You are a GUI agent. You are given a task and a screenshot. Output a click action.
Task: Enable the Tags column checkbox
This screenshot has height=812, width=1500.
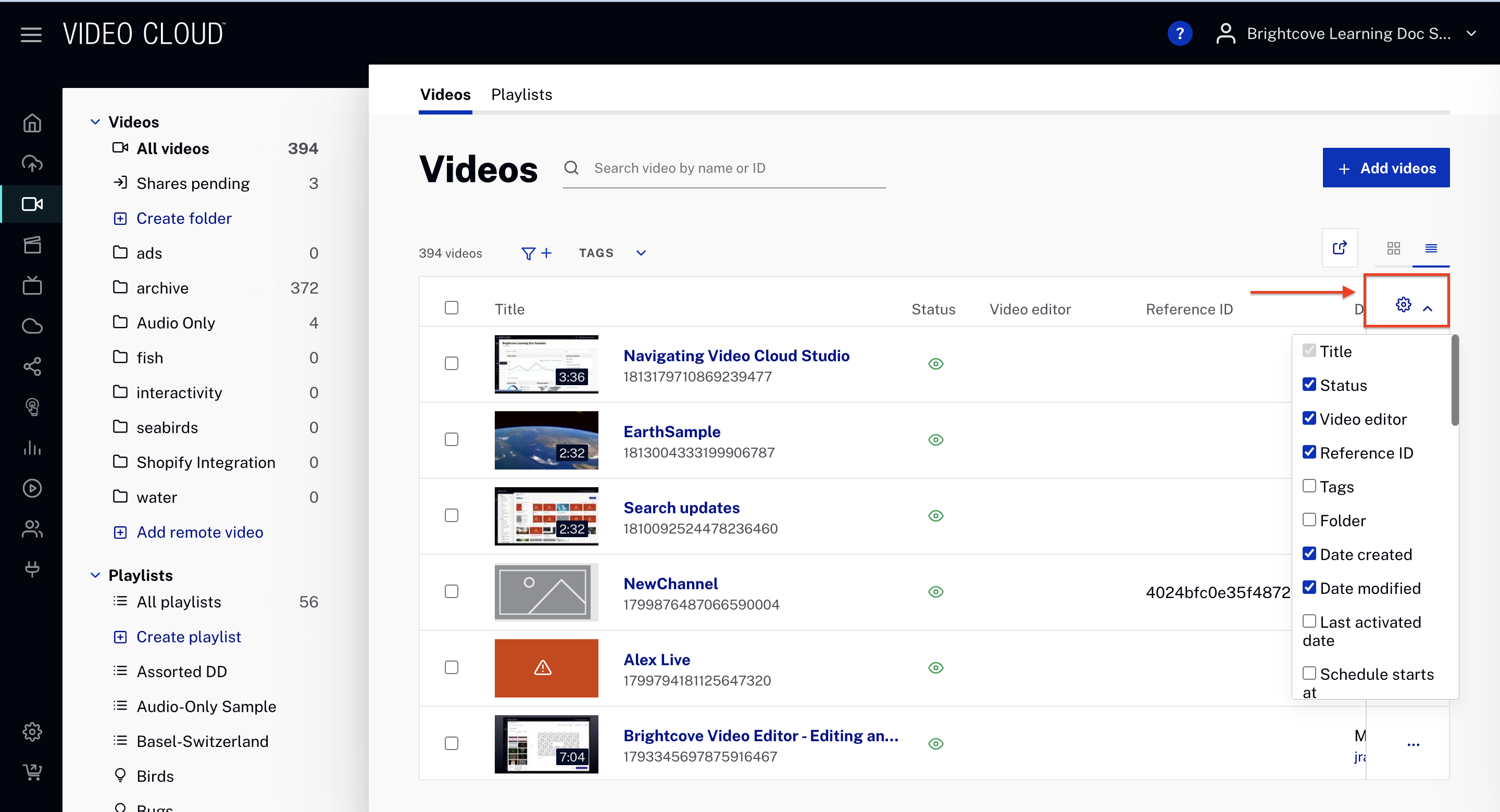click(x=1309, y=486)
